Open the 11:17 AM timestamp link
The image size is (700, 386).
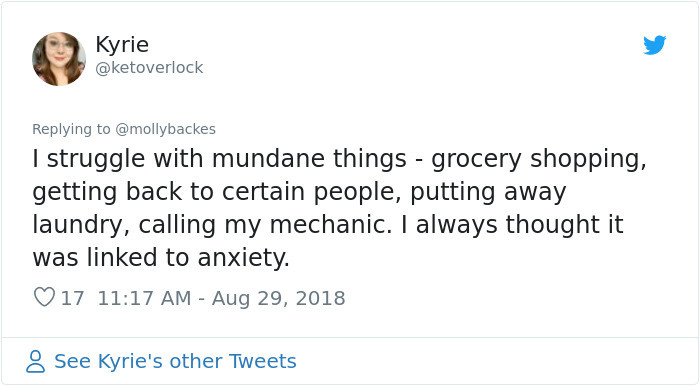[x=144, y=298]
